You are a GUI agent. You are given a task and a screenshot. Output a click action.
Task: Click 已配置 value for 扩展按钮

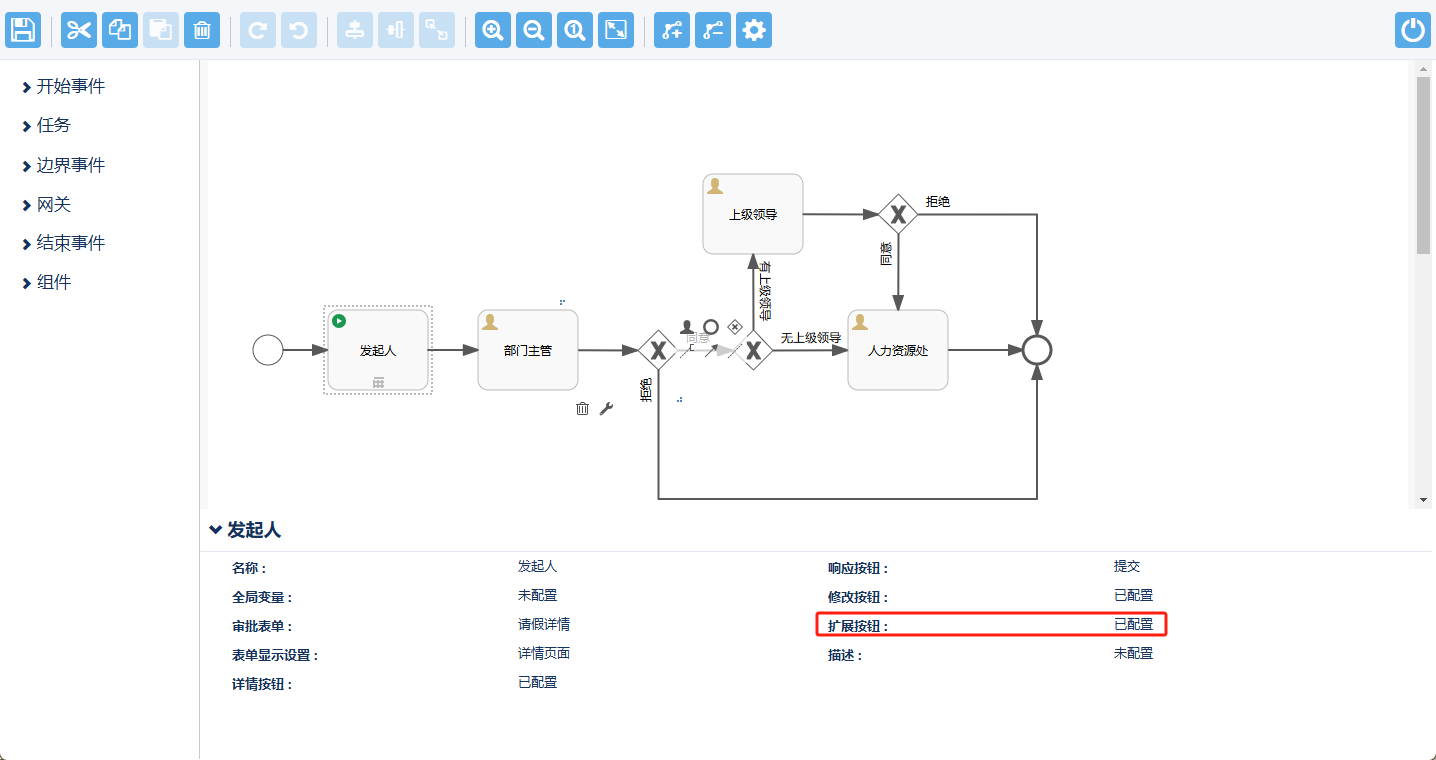point(1133,625)
